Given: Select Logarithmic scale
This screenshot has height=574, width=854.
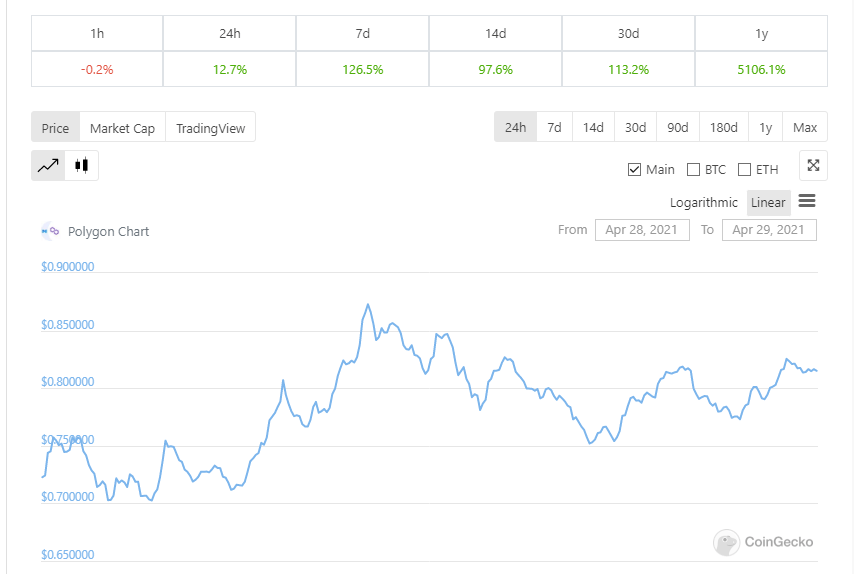Looking at the screenshot, I should click(x=704, y=203).
